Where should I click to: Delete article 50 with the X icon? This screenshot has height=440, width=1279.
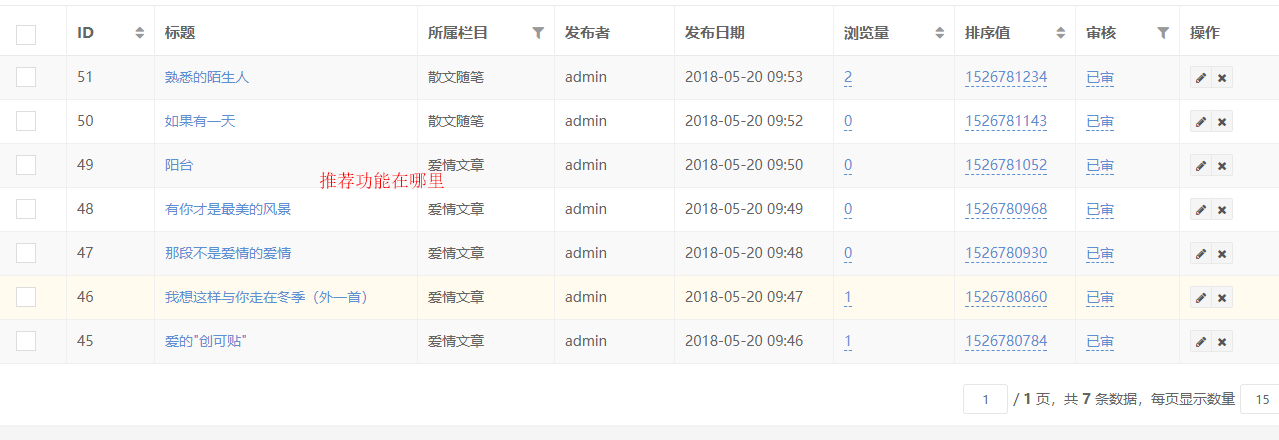[1222, 121]
